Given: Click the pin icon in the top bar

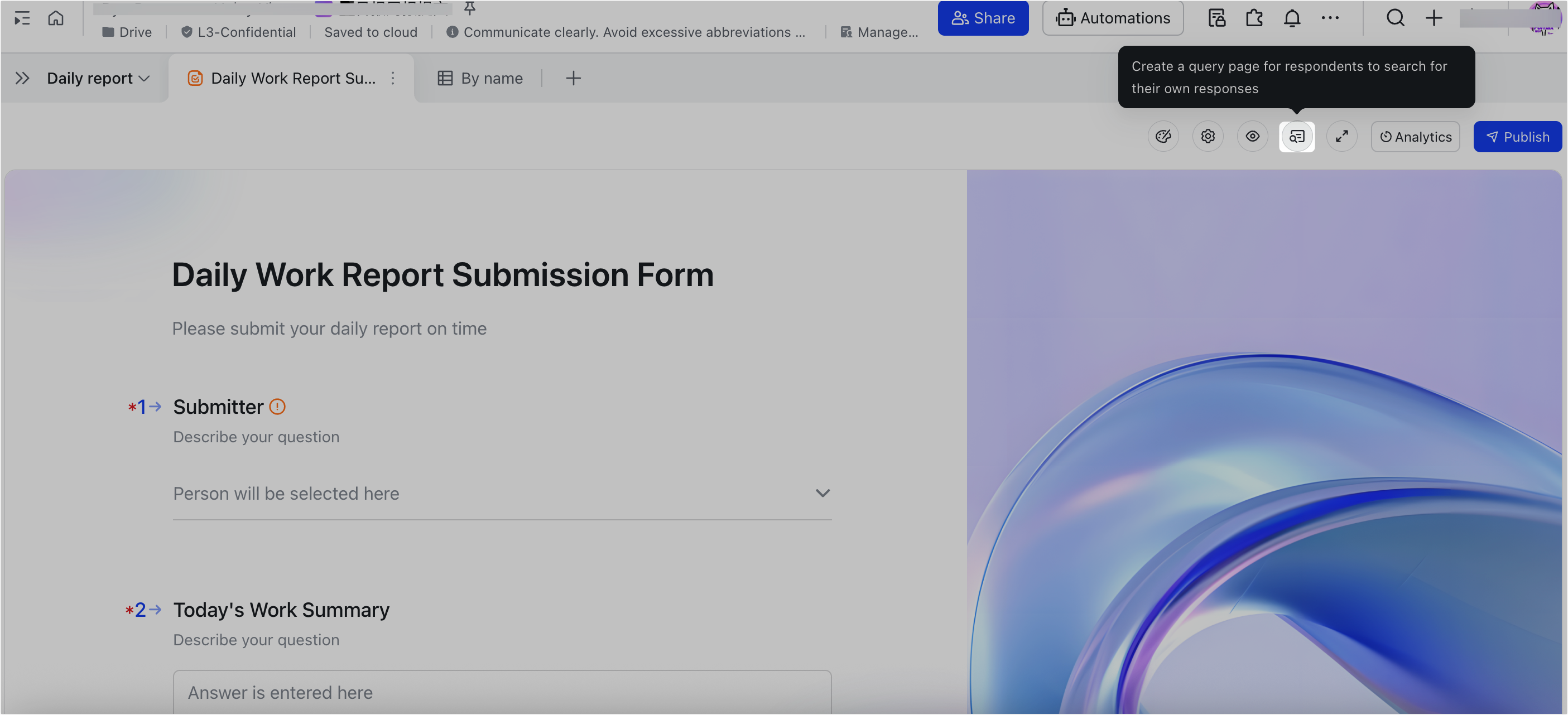Looking at the screenshot, I should click(469, 8).
